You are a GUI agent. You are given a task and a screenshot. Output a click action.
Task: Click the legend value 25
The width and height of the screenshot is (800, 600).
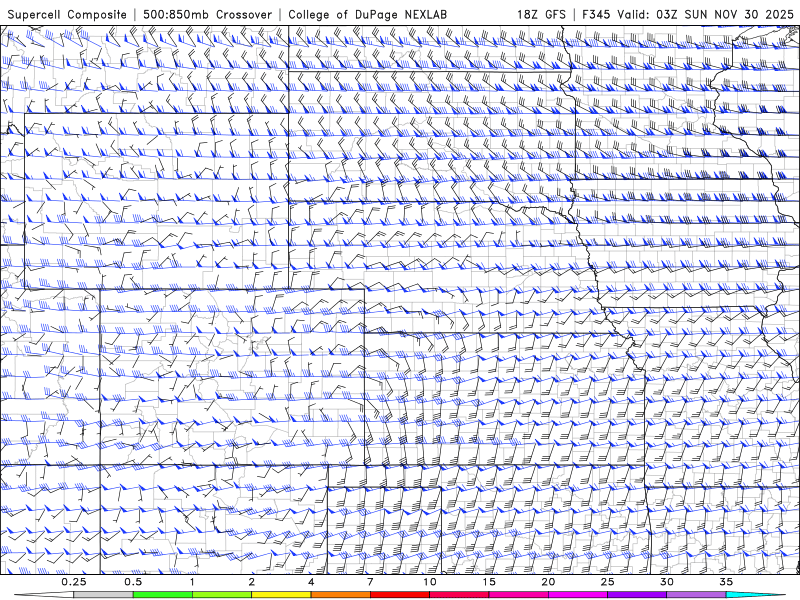608,582
